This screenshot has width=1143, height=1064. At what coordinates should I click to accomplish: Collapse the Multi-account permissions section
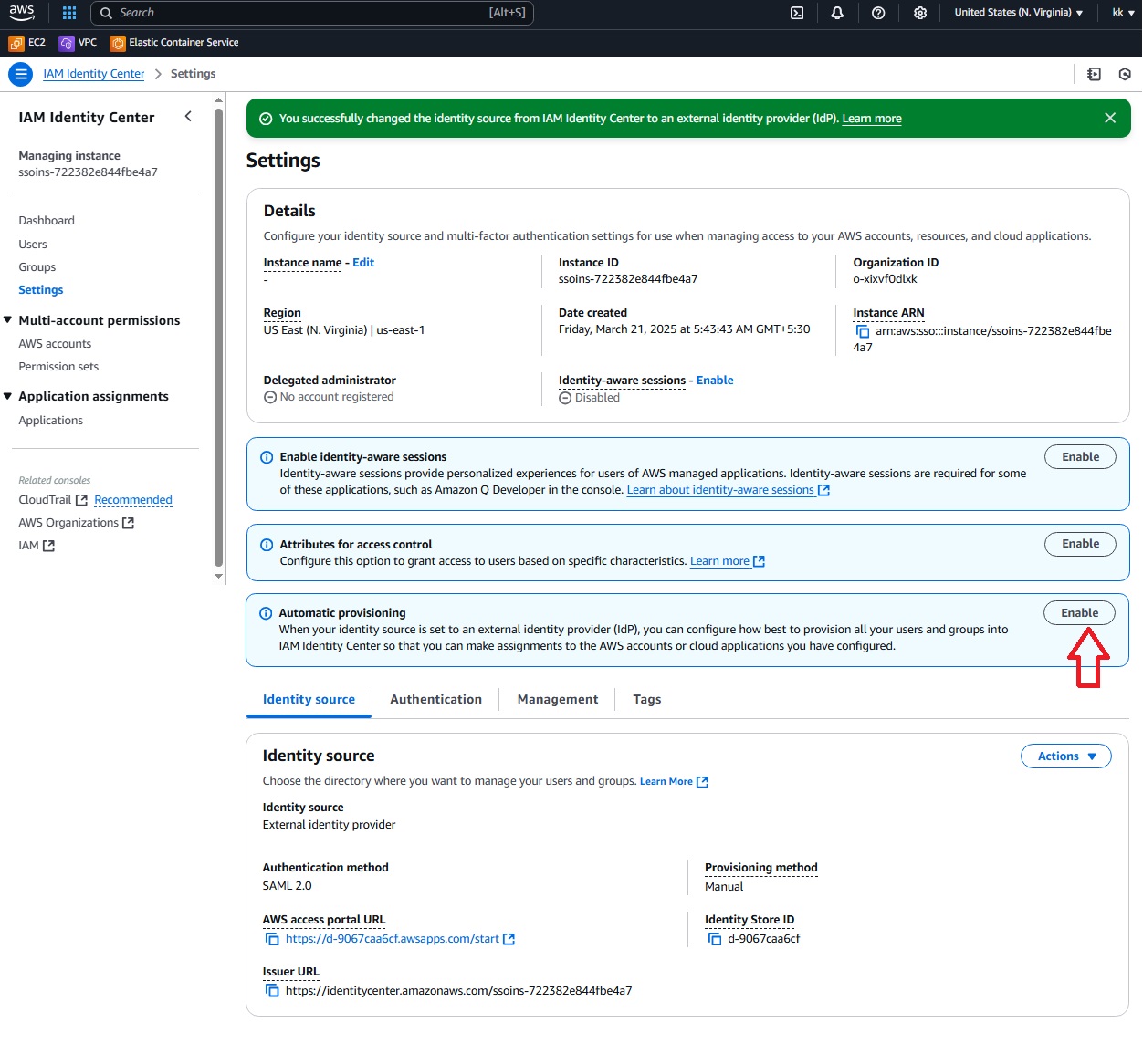tap(8, 320)
